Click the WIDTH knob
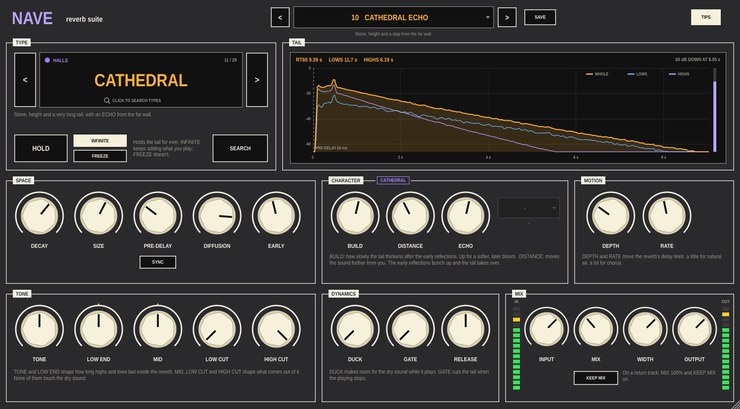The width and height of the screenshot is (740, 409). pos(645,329)
